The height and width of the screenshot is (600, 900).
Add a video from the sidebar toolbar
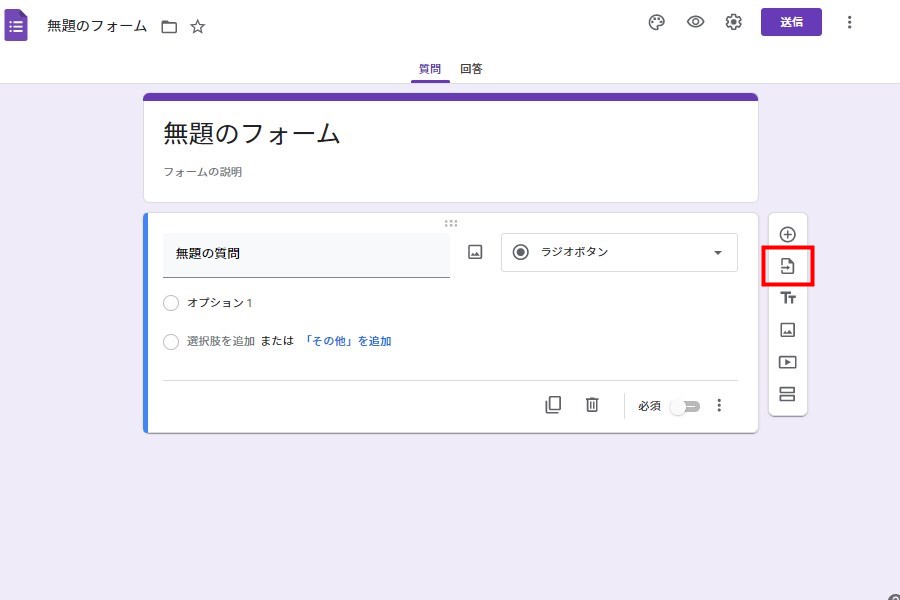[787, 362]
